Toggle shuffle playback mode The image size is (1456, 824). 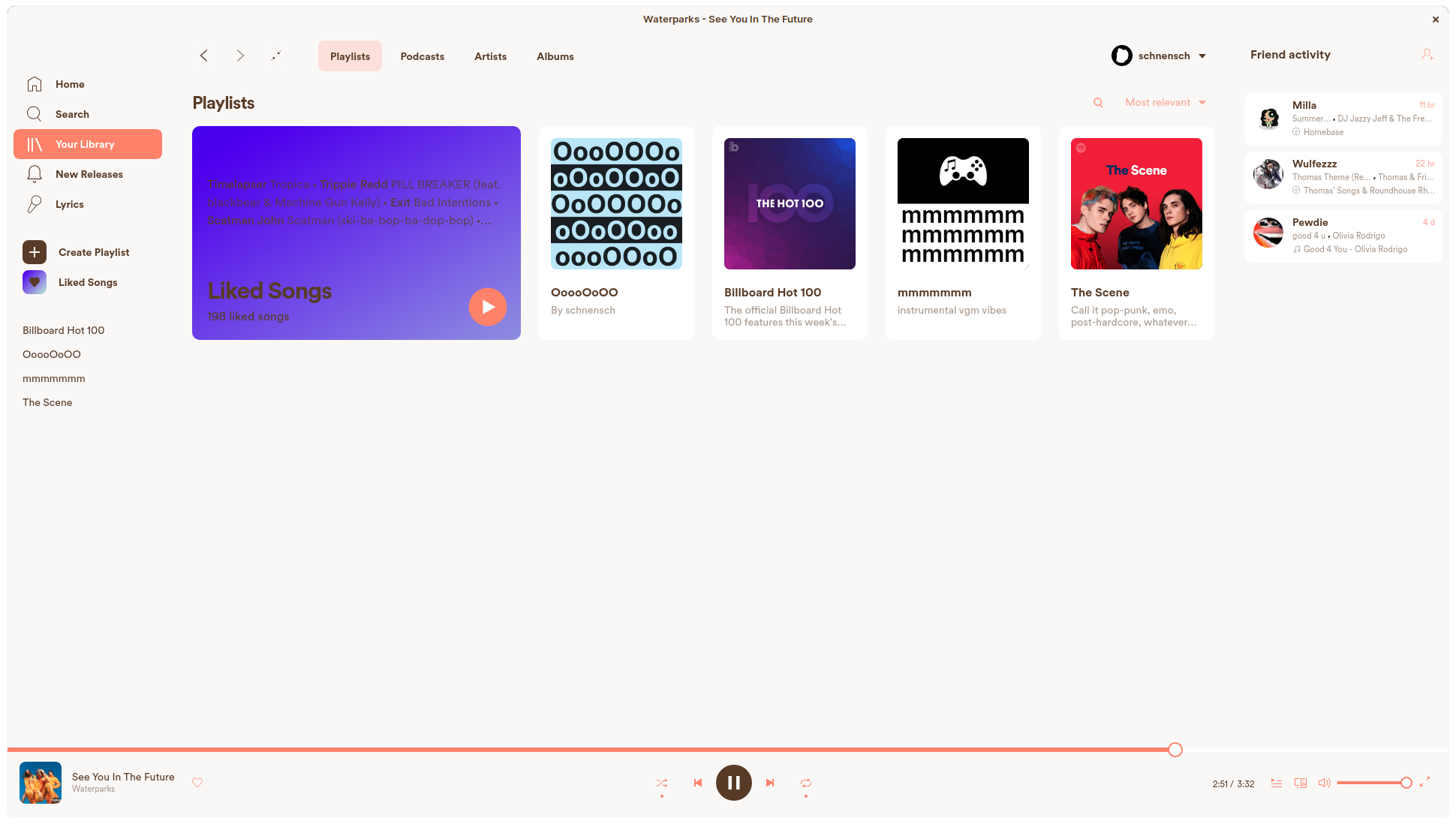click(x=661, y=783)
